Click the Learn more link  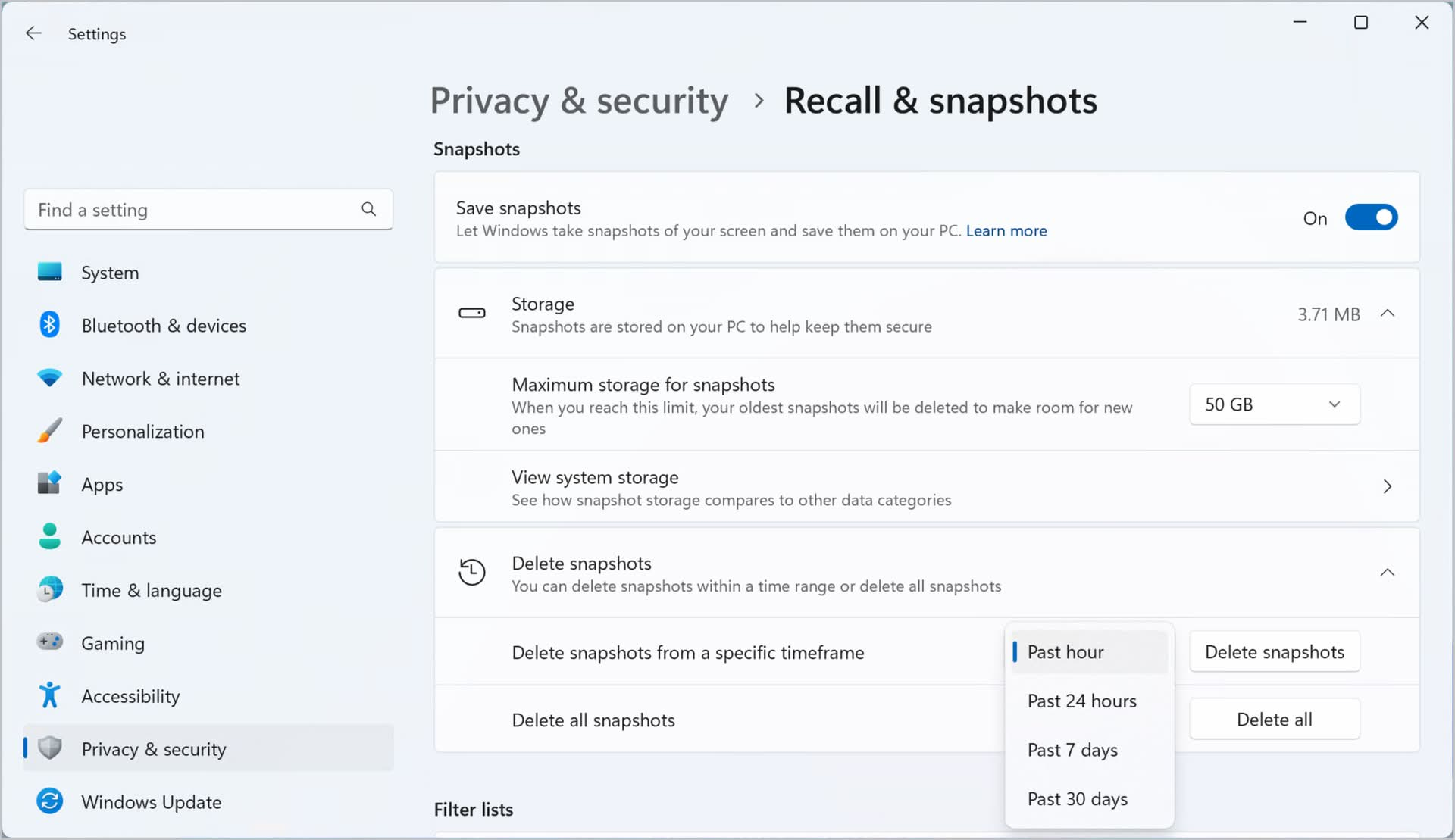tap(1006, 231)
